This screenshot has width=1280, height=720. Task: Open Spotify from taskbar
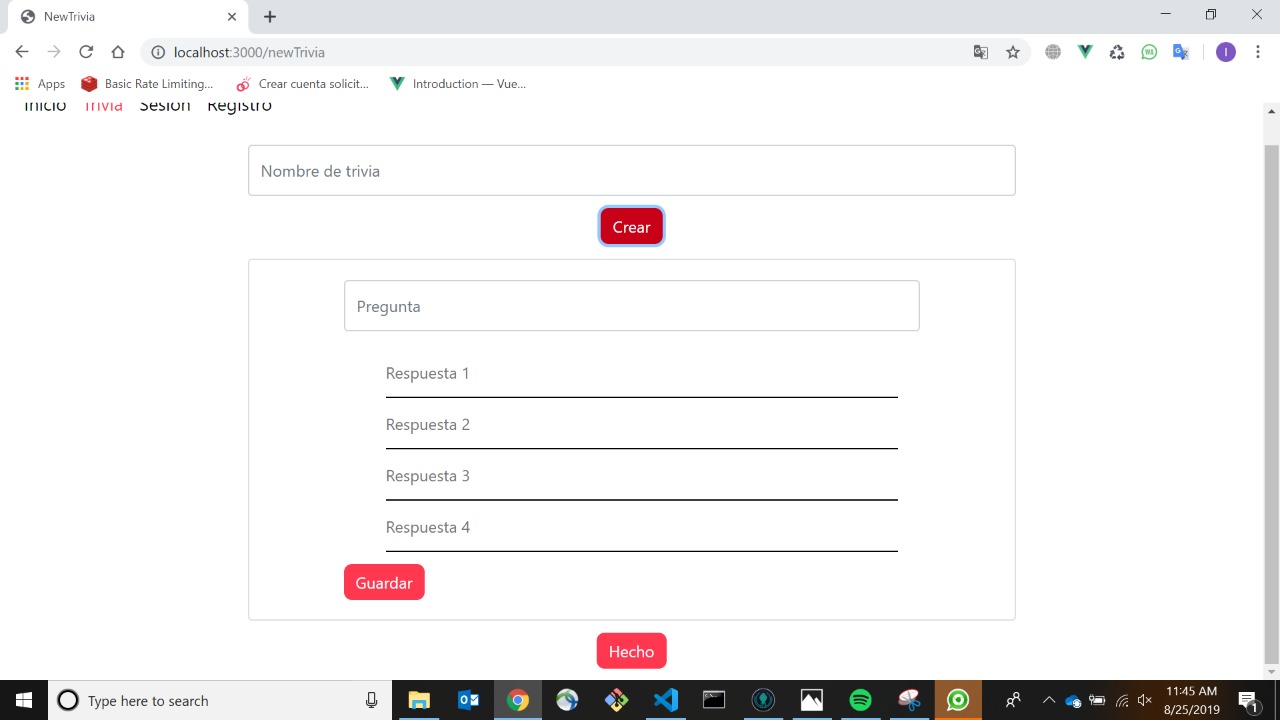861,700
